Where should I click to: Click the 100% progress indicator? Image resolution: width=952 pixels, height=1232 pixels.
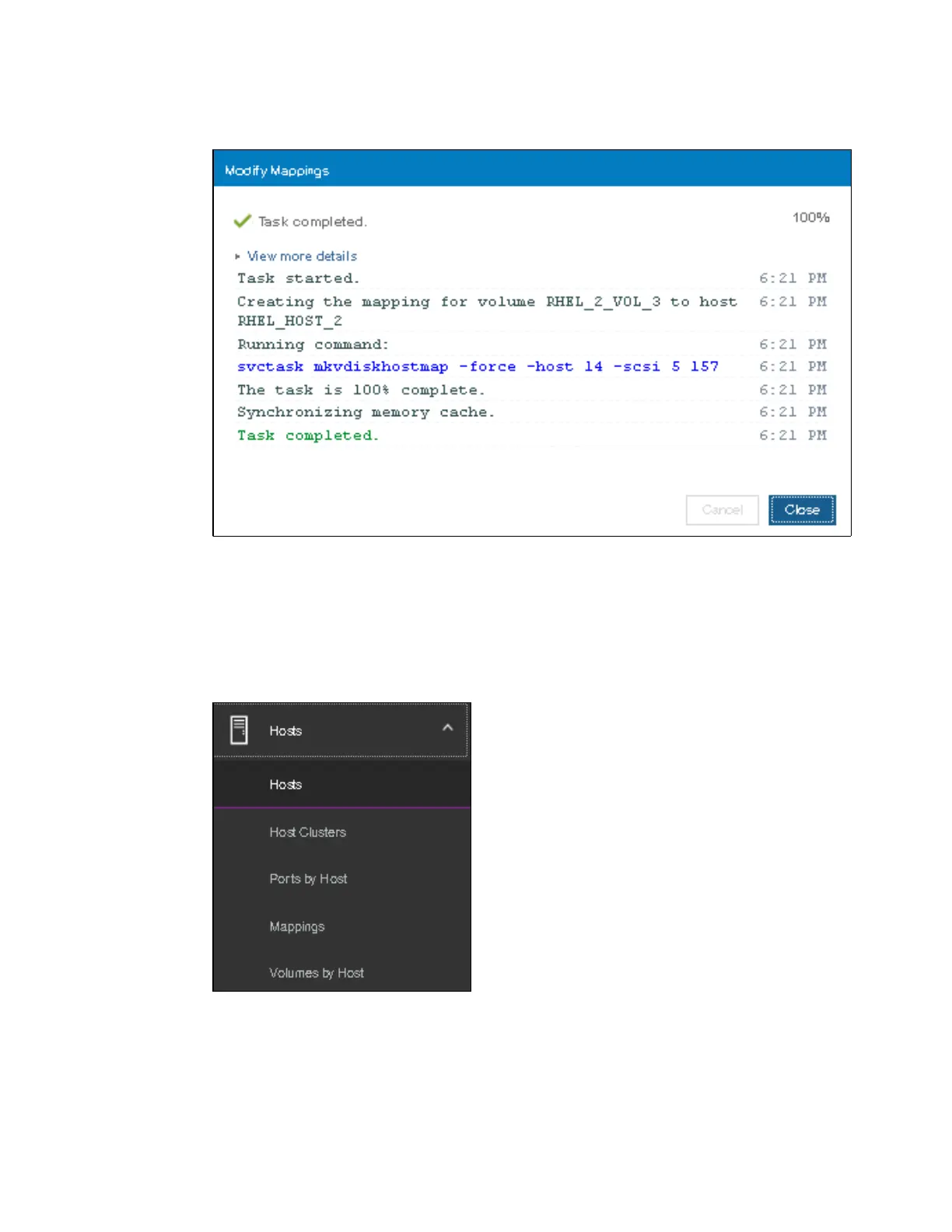(x=811, y=218)
